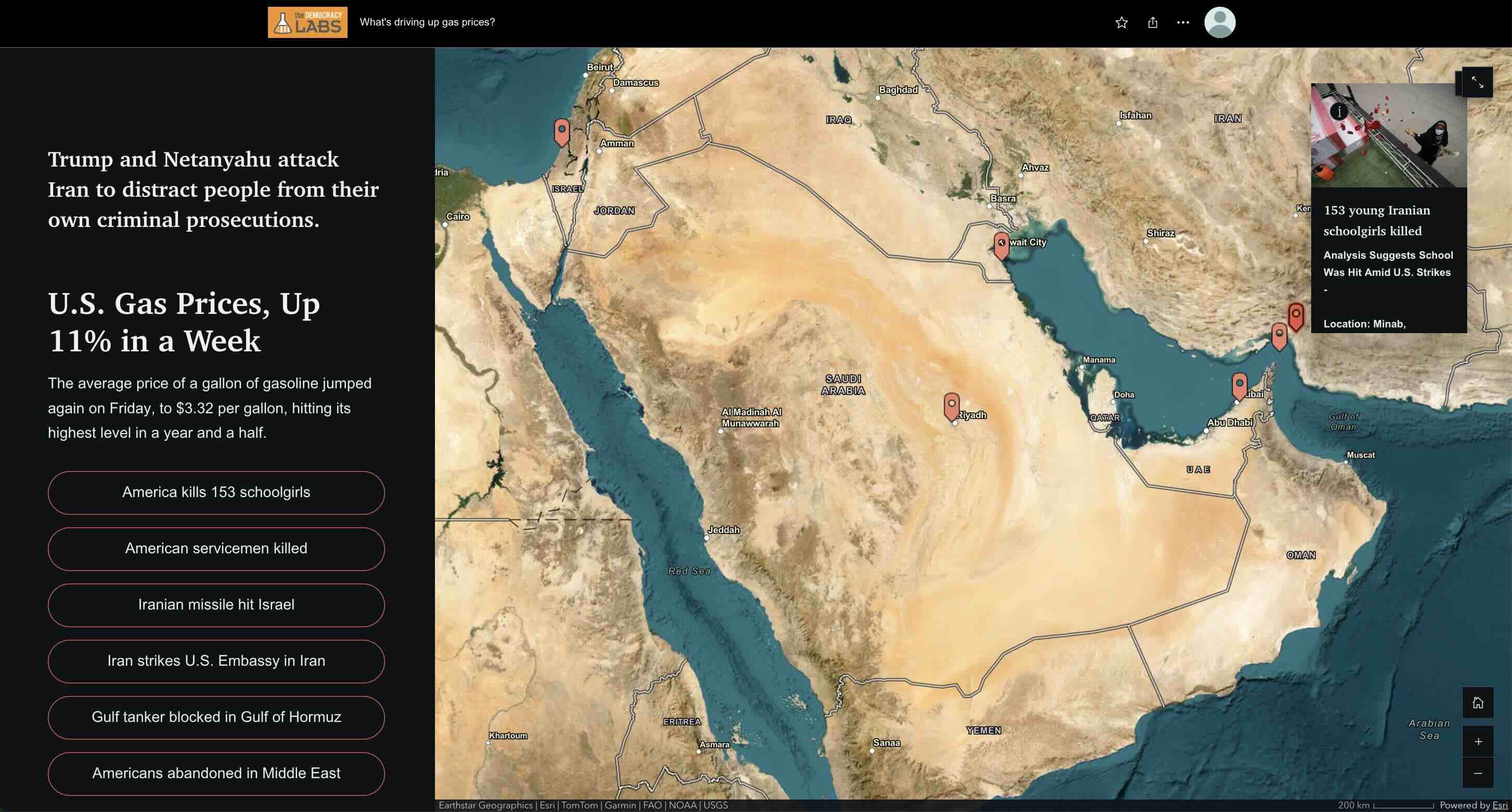Select the map pin near Dubai
1512x812 pixels.
tap(1239, 385)
